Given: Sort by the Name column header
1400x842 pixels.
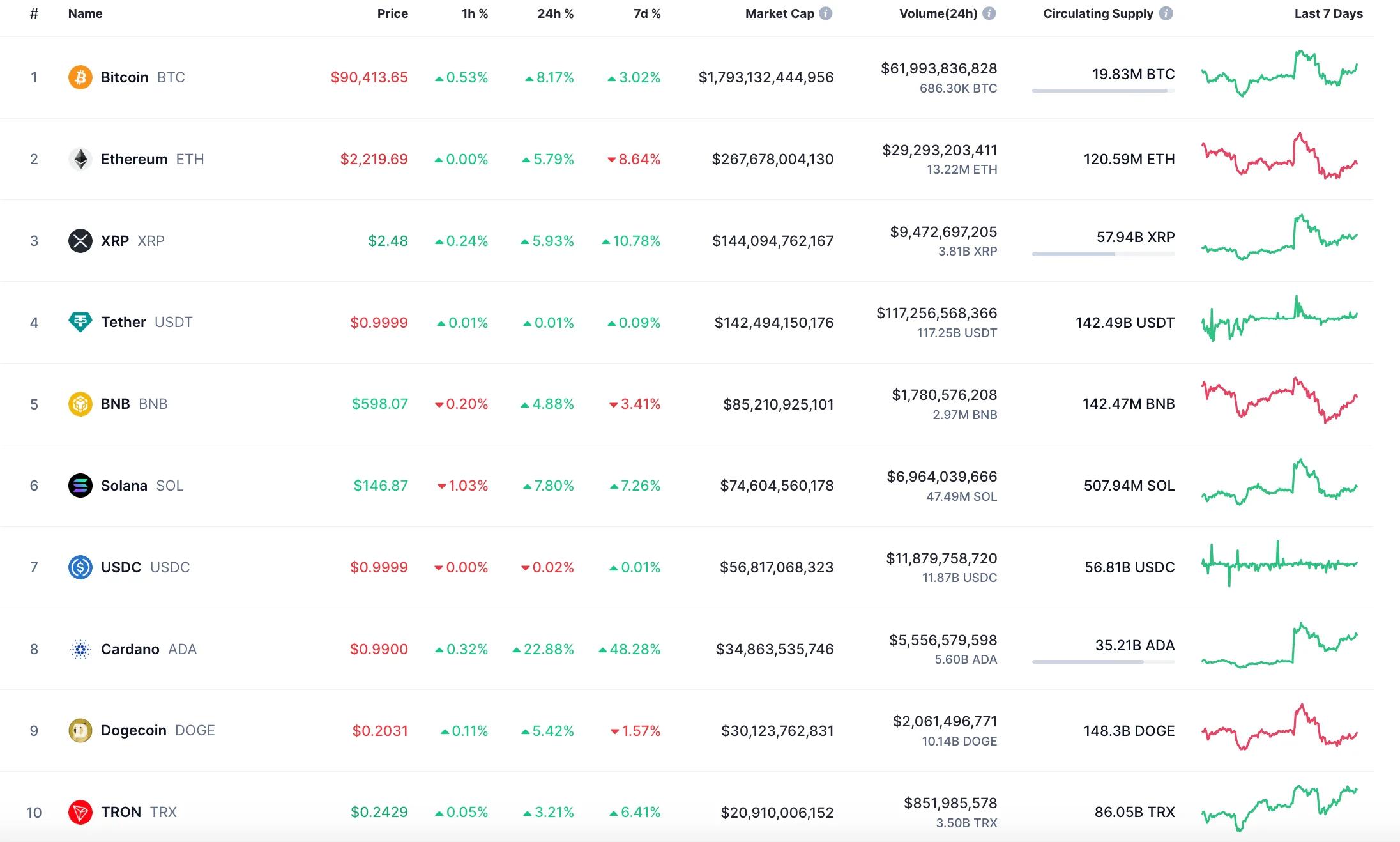Looking at the screenshot, I should [x=85, y=13].
